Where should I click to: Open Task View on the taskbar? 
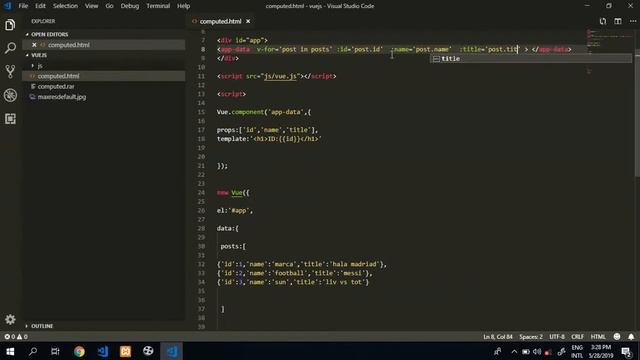click(x=56, y=351)
